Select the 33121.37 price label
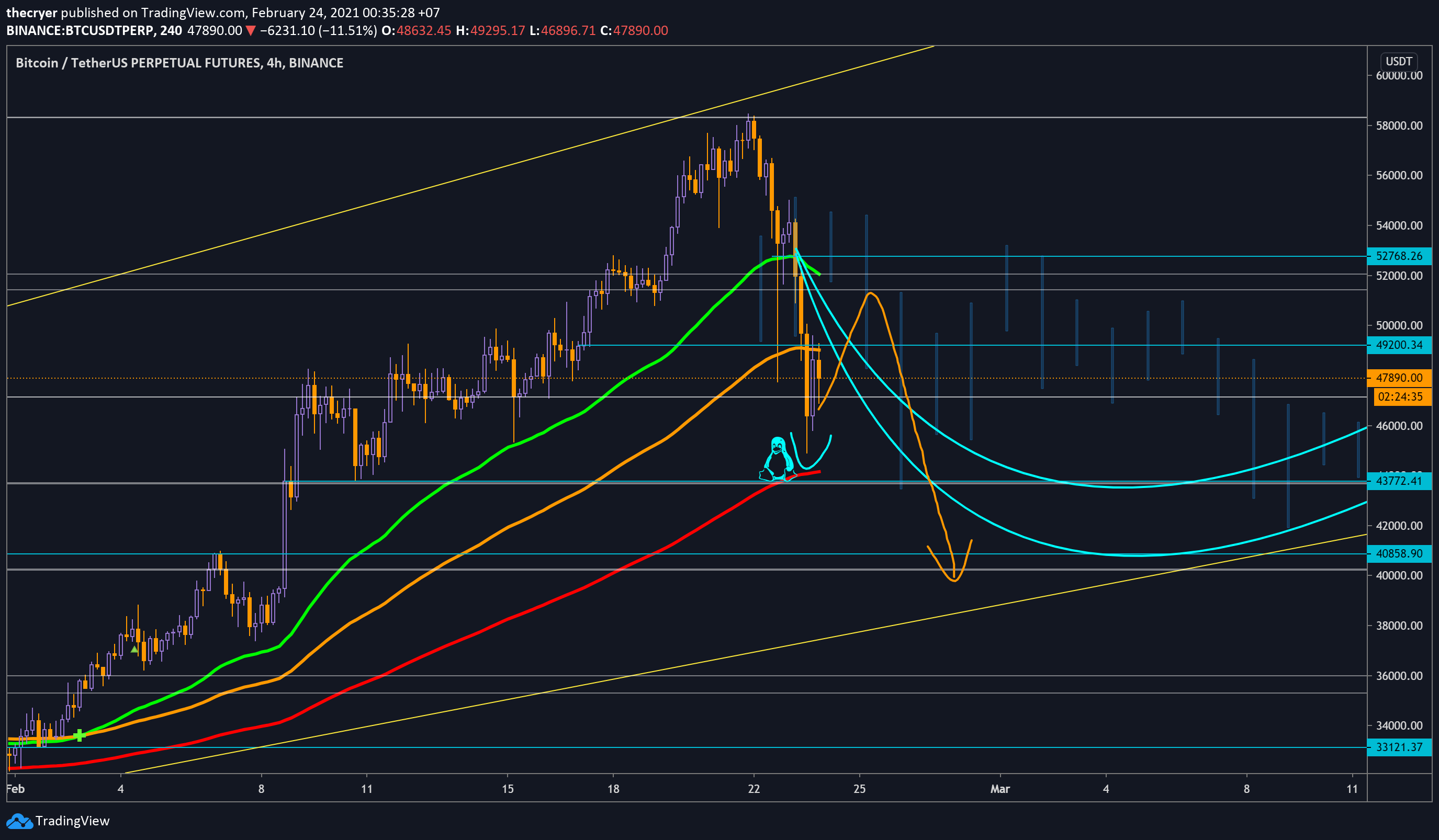This screenshot has width=1439, height=840. click(x=1400, y=747)
